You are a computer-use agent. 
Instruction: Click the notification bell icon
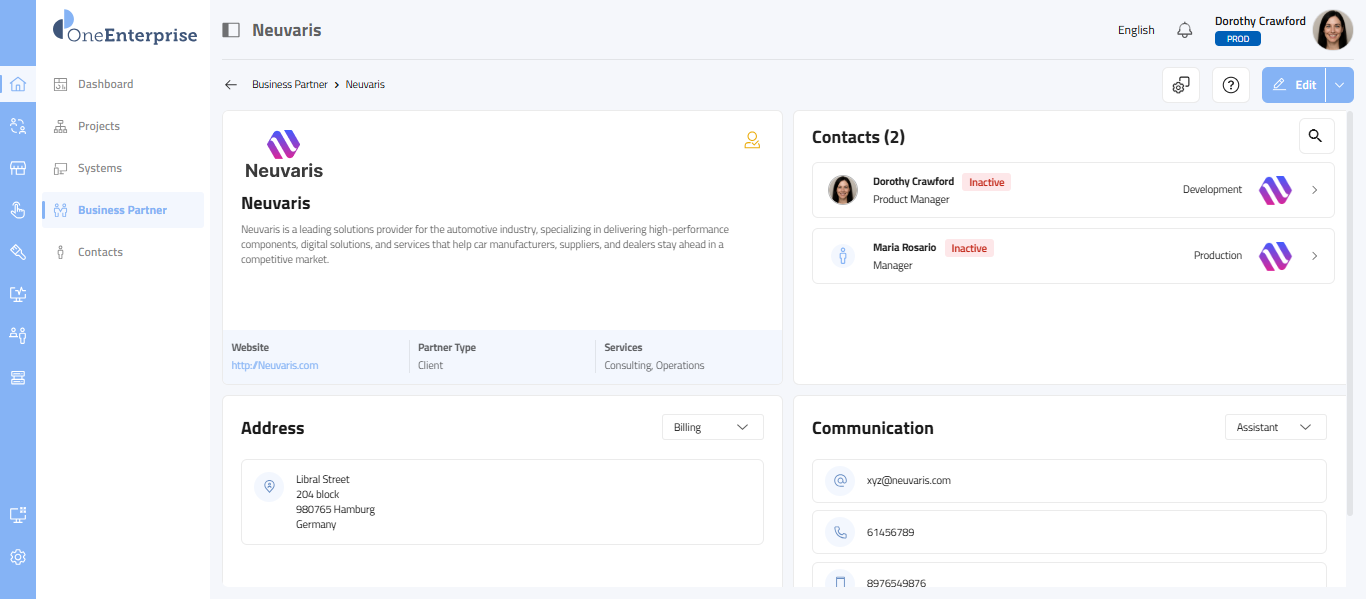pyautogui.click(x=1185, y=30)
